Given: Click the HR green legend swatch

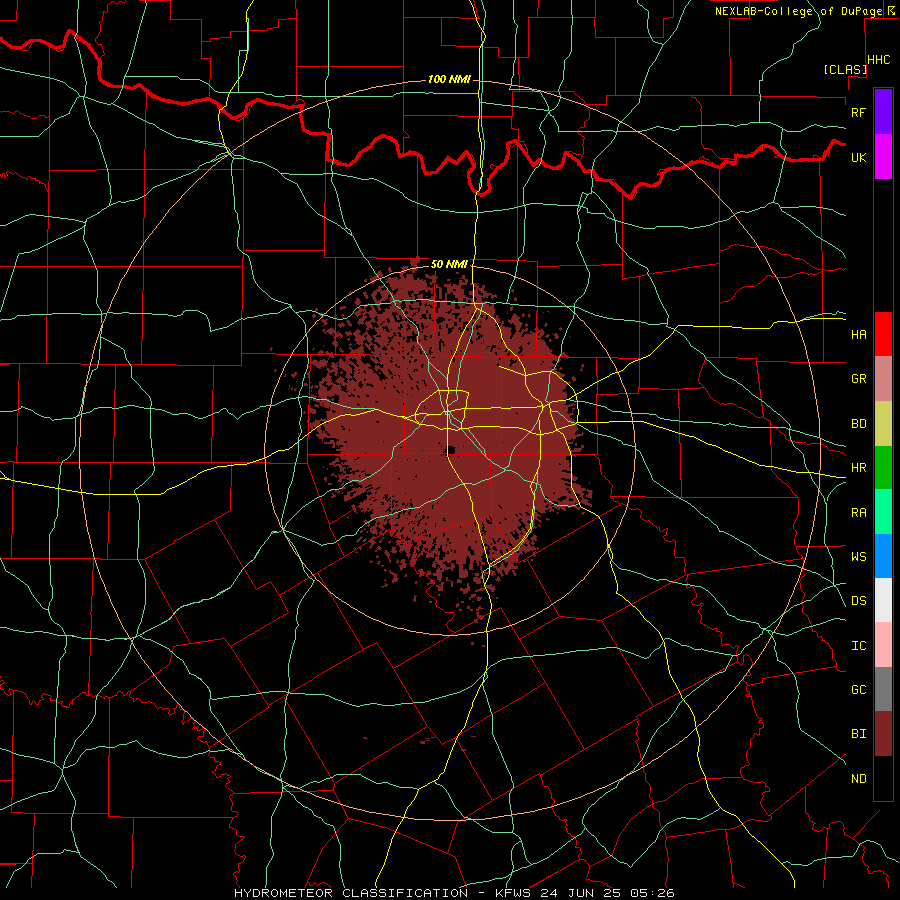Looking at the screenshot, I should point(883,468).
